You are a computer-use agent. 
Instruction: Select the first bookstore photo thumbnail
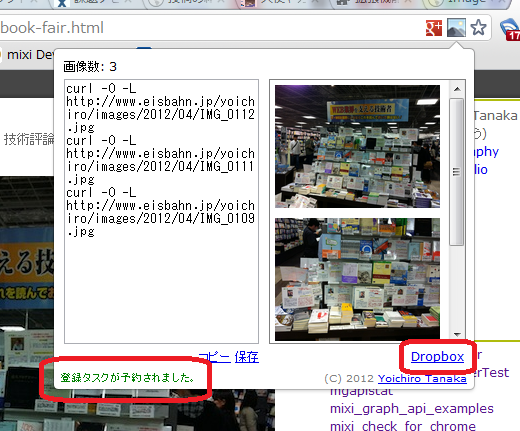coord(357,146)
